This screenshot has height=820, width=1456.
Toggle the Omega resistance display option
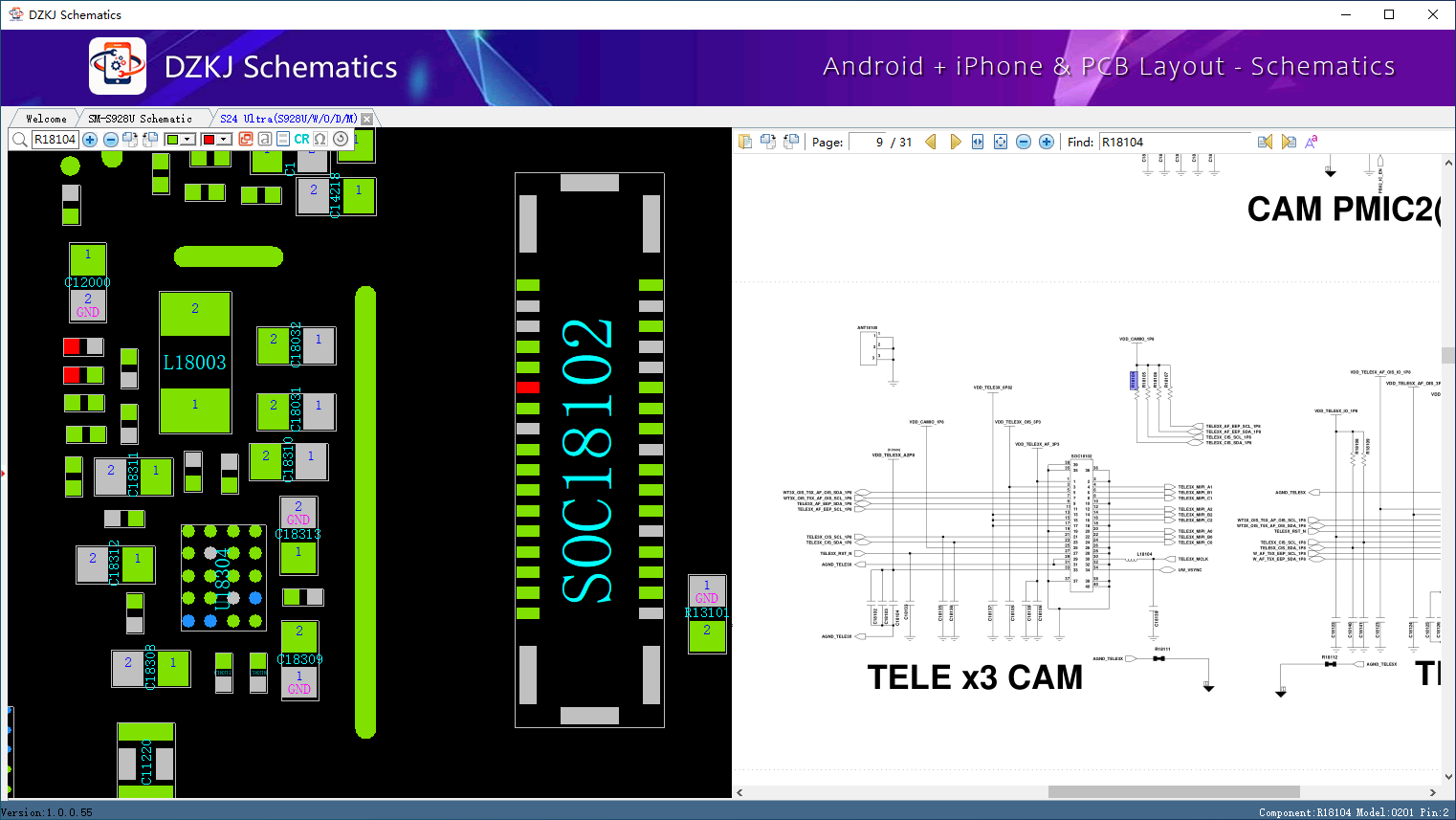coord(320,140)
